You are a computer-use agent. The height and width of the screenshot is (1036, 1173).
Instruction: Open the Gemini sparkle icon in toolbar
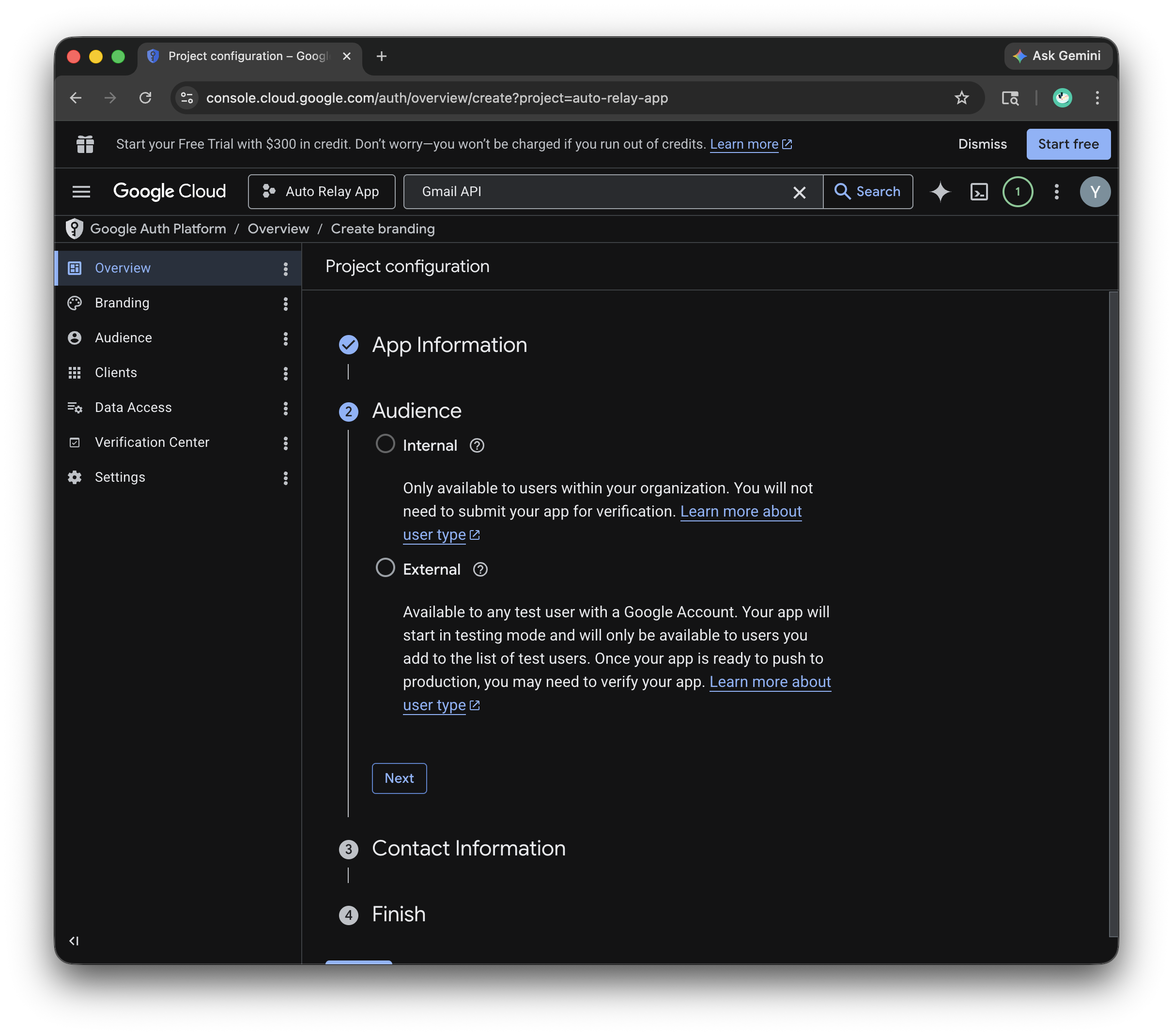[940, 192]
